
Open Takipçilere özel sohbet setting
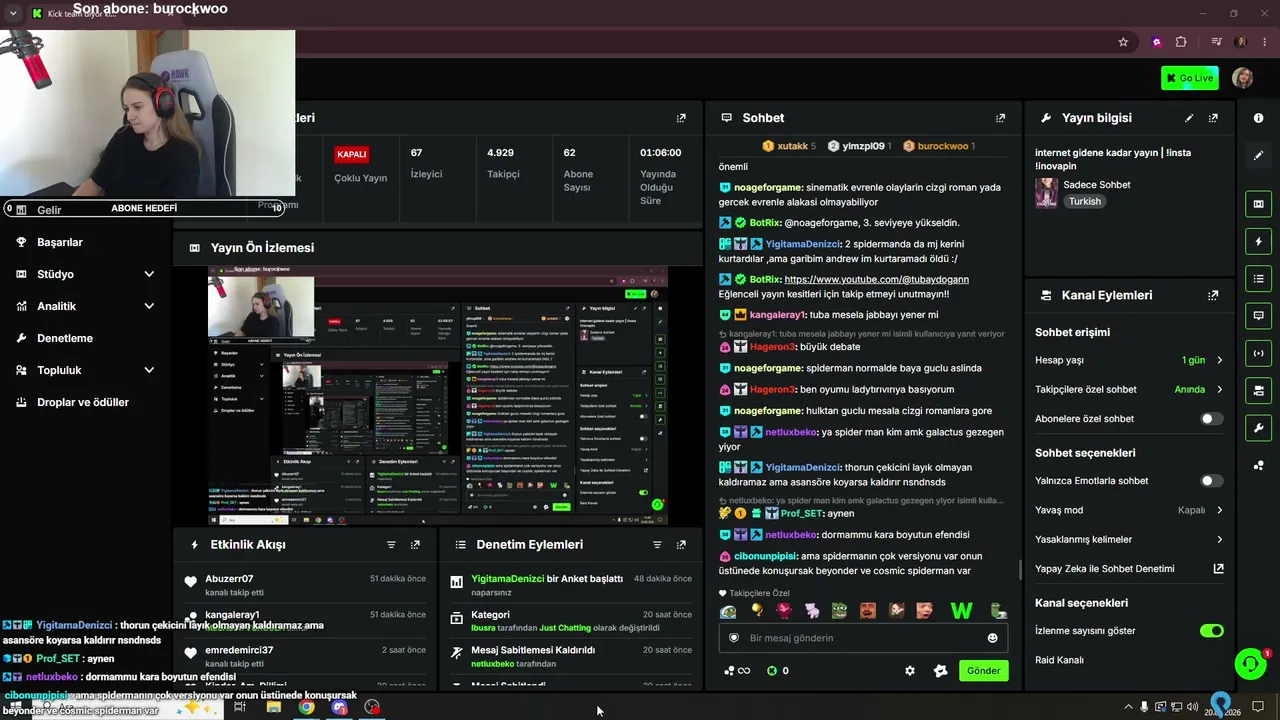click(x=1129, y=390)
